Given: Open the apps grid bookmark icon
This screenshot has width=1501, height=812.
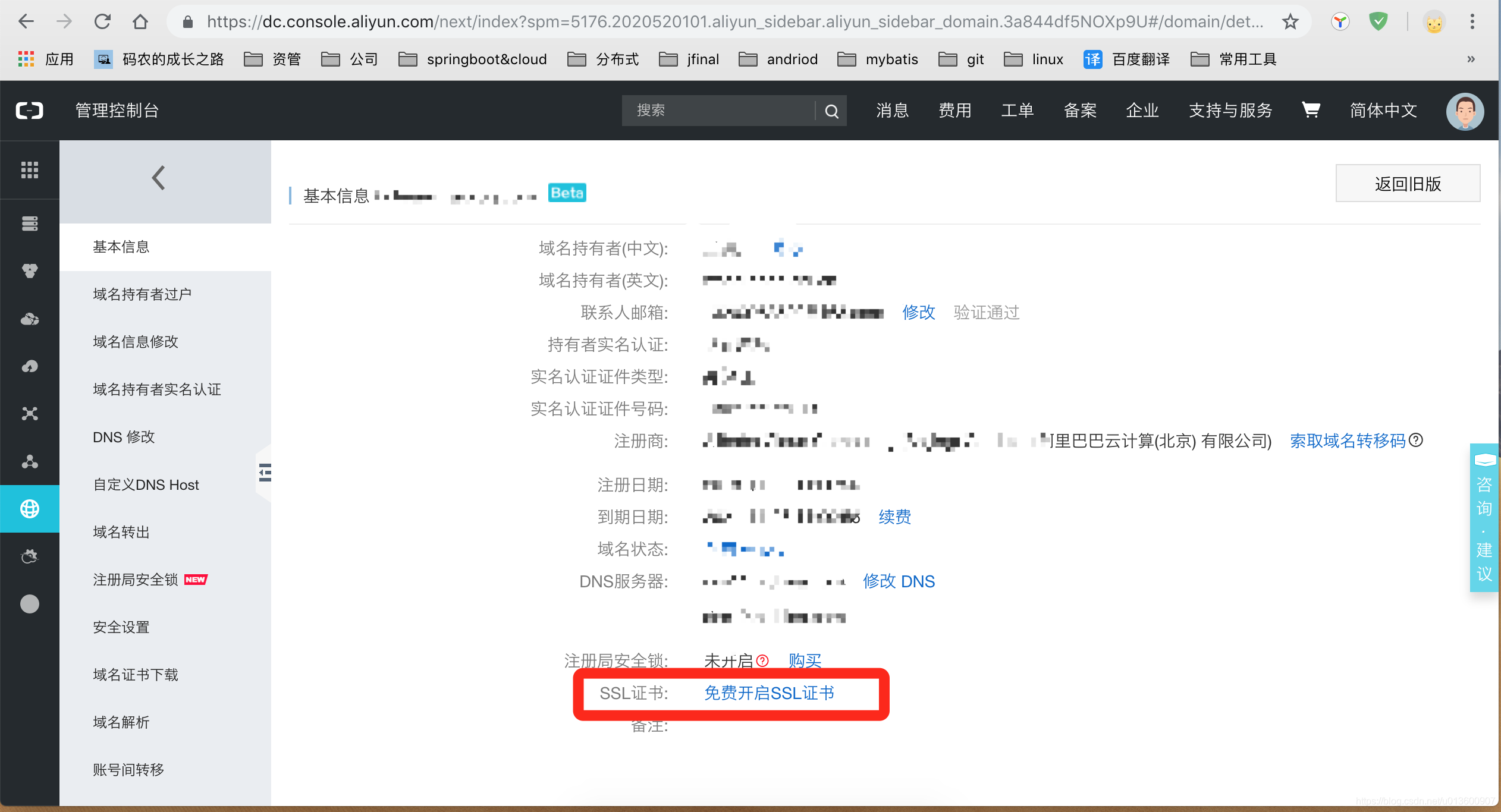Looking at the screenshot, I should click(26, 59).
